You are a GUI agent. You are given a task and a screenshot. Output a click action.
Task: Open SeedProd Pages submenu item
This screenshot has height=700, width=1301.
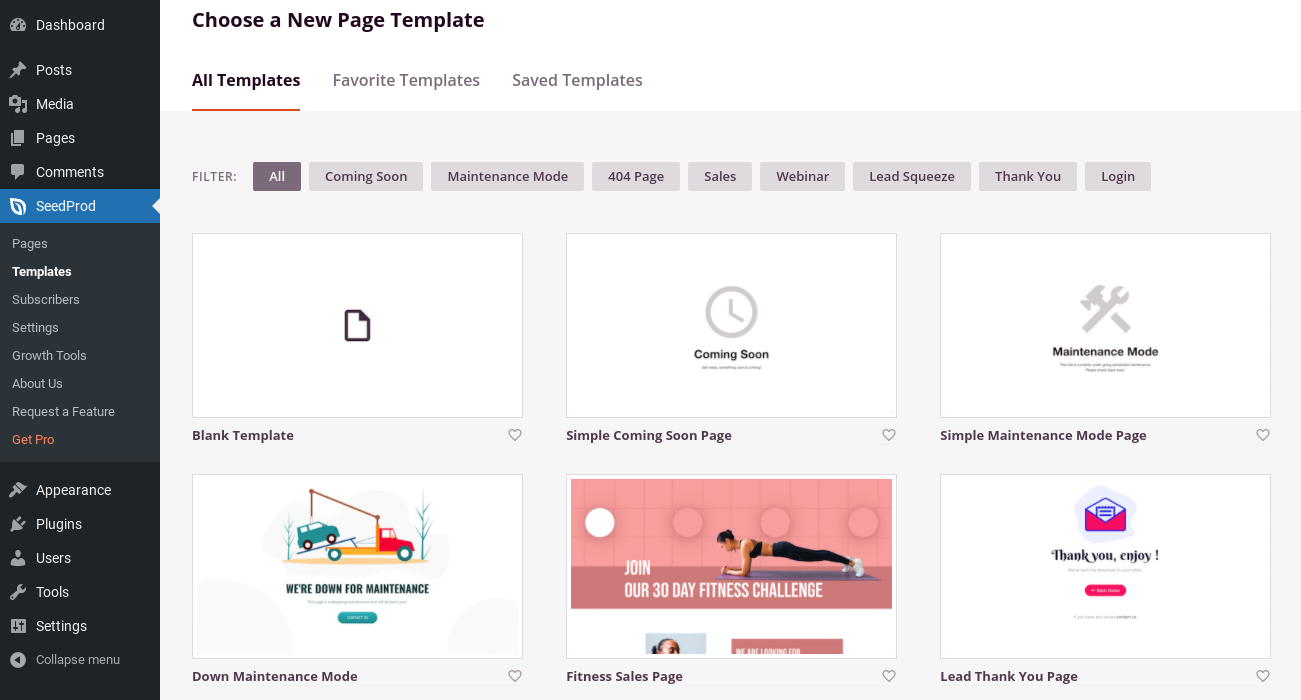(30, 244)
